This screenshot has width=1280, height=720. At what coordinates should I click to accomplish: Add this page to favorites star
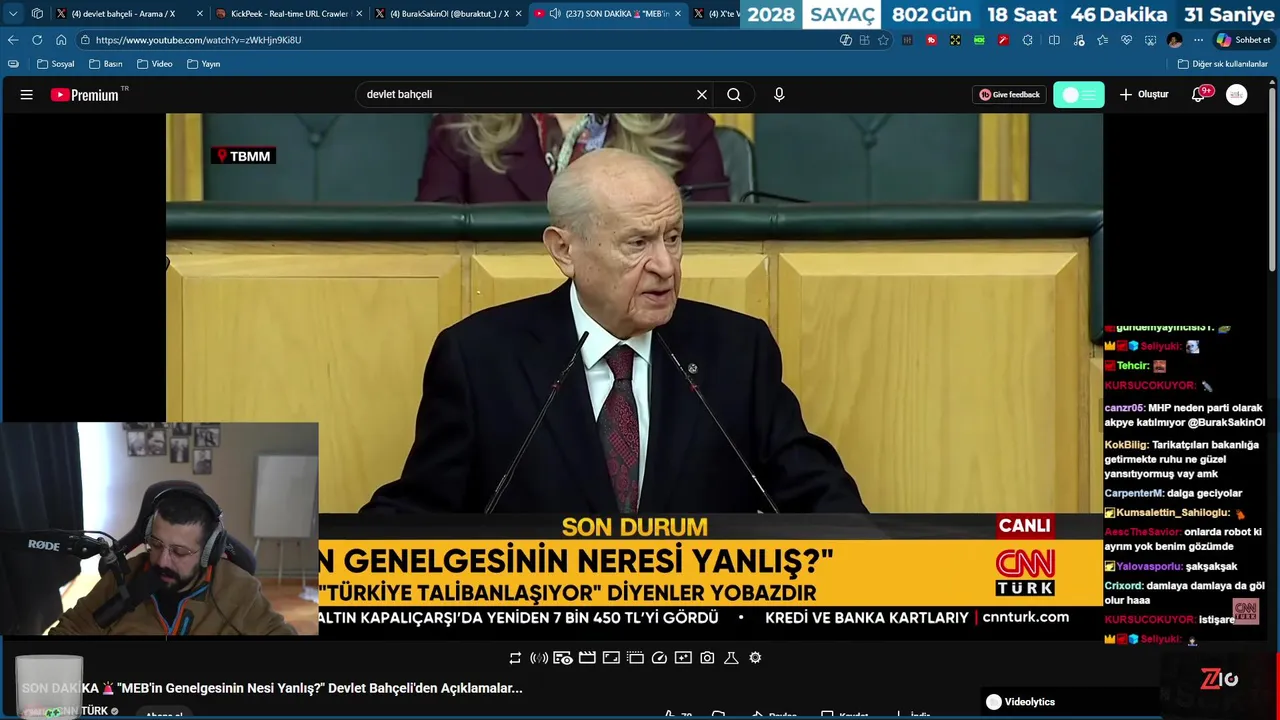(883, 40)
